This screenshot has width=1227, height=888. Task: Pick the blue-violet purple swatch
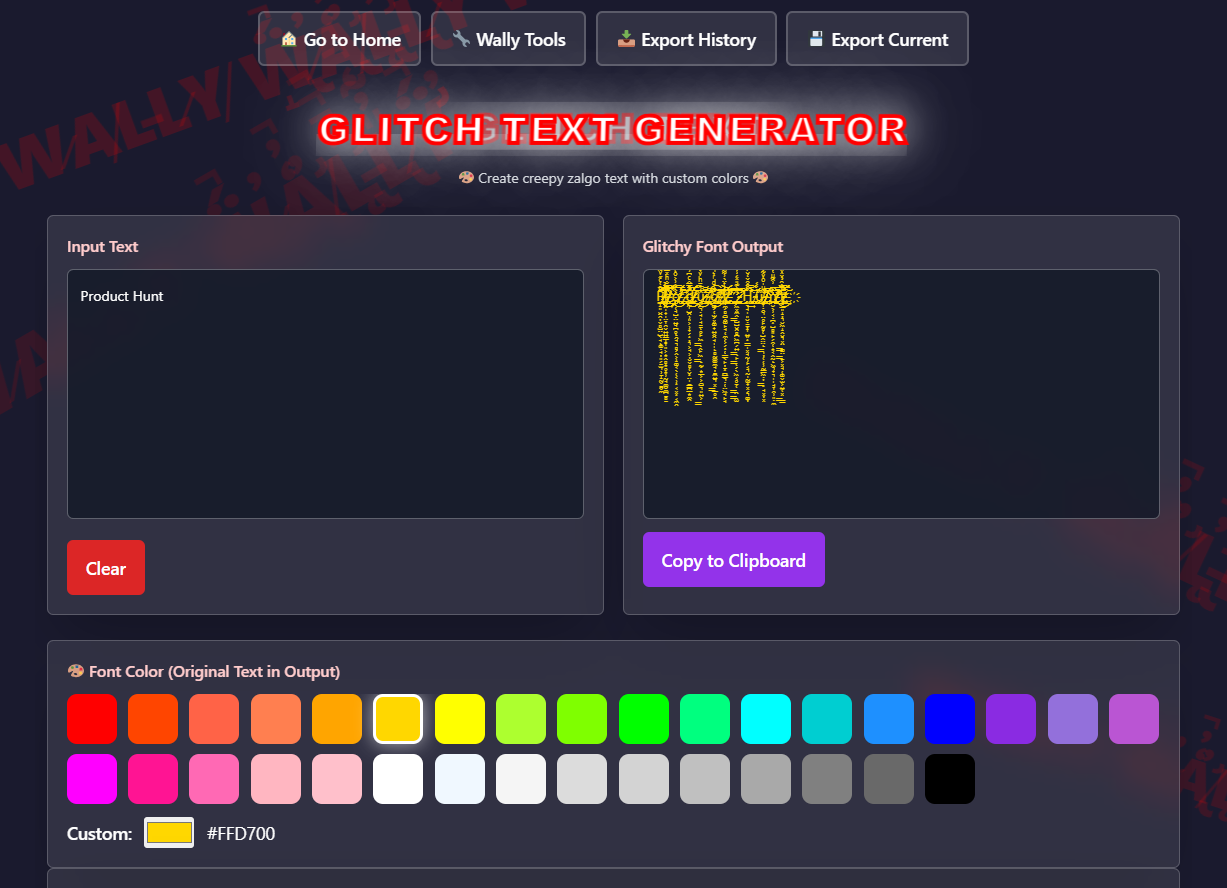[x=1011, y=719]
